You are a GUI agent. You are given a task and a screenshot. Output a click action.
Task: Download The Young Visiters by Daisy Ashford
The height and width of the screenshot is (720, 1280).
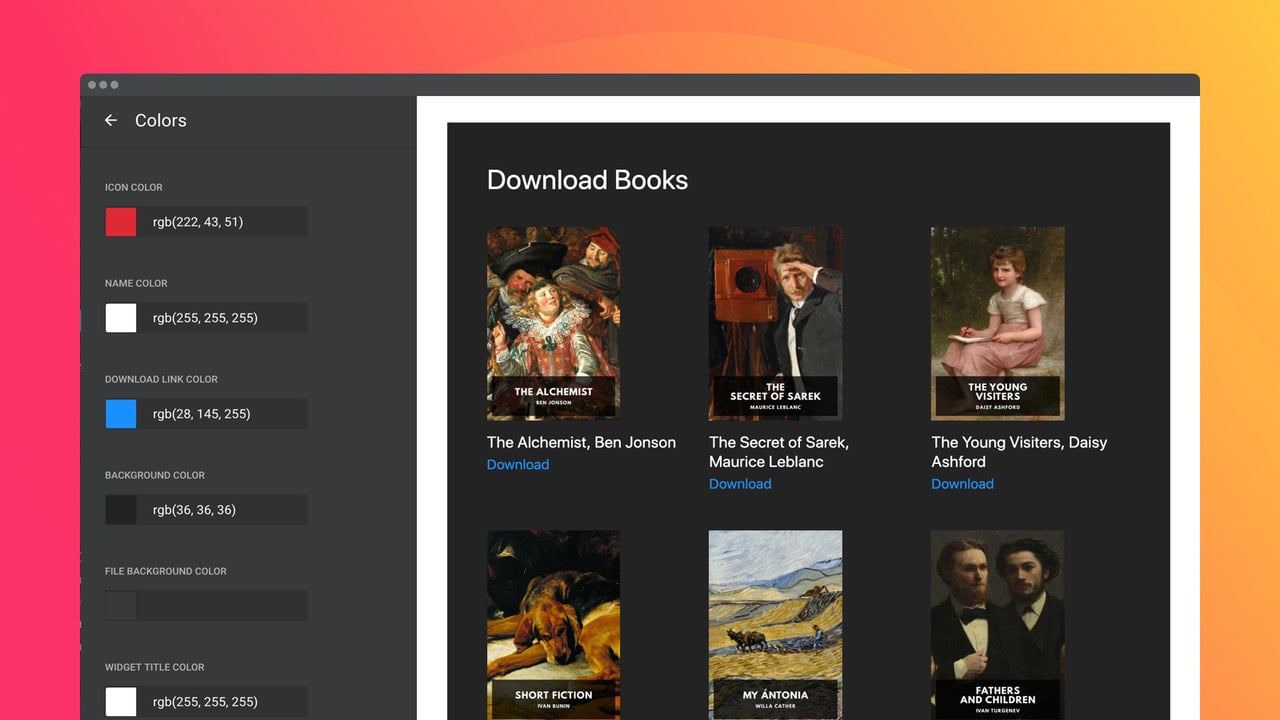pos(962,484)
